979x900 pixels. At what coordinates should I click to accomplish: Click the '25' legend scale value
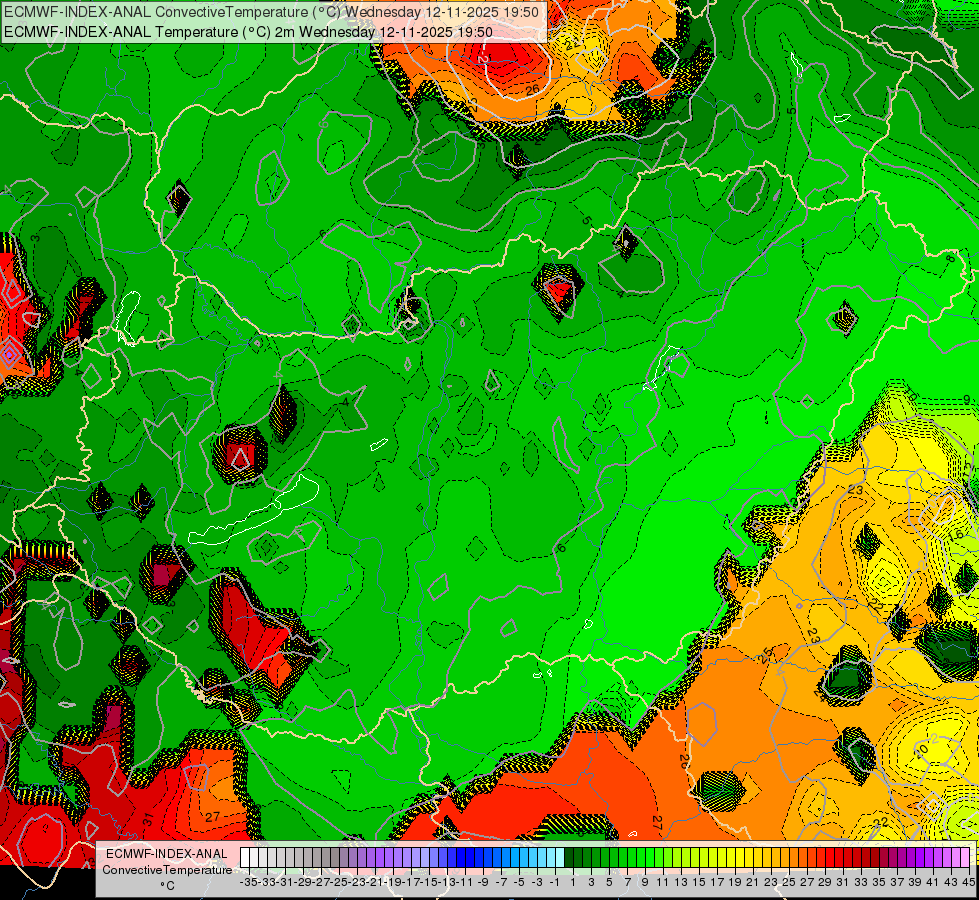[x=789, y=882]
